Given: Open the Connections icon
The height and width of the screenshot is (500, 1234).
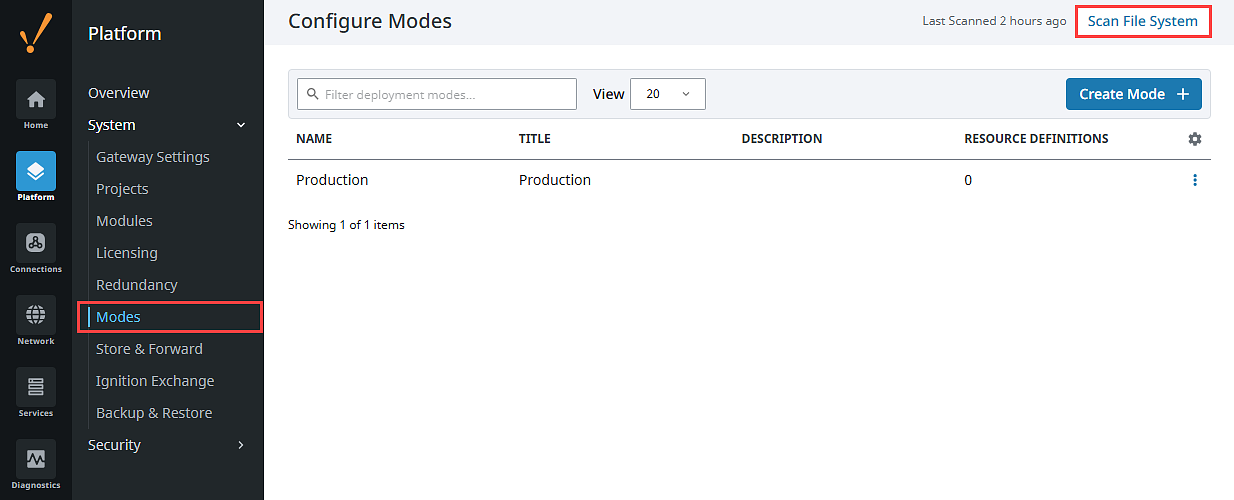Looking at the screenshot, I should [36, 243].
